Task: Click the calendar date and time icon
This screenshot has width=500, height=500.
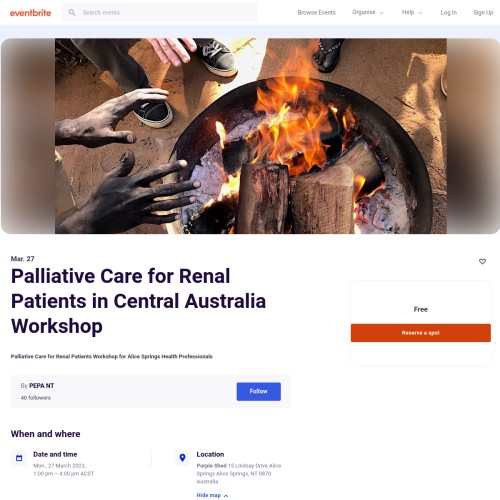Action: coord(19,458)
